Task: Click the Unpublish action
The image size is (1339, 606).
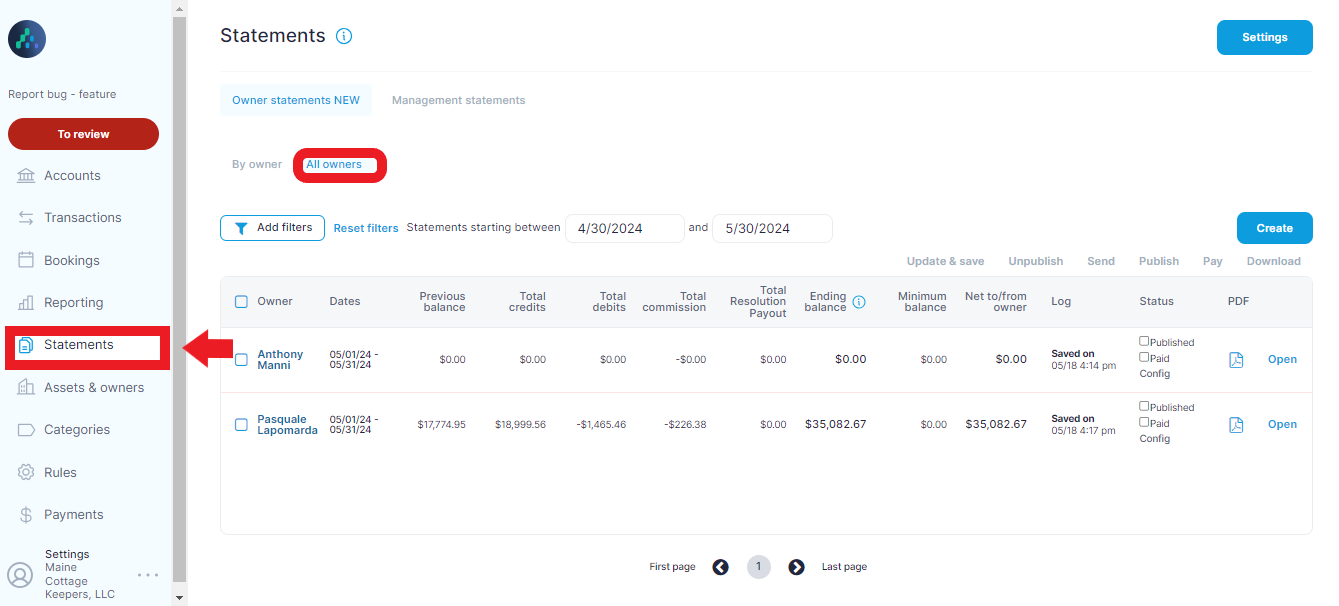Action: point(1036,261)
